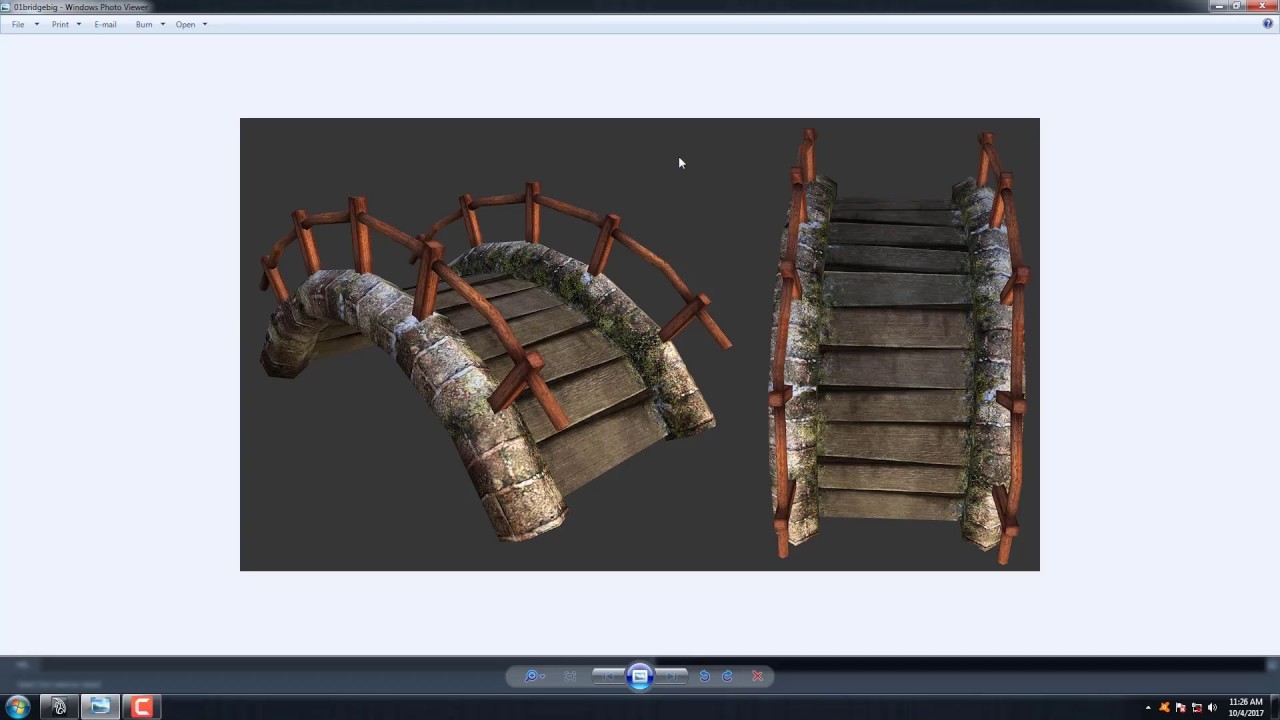Open the Print dropdown options
Screen dimensions: 1280x720
[78, 24]
